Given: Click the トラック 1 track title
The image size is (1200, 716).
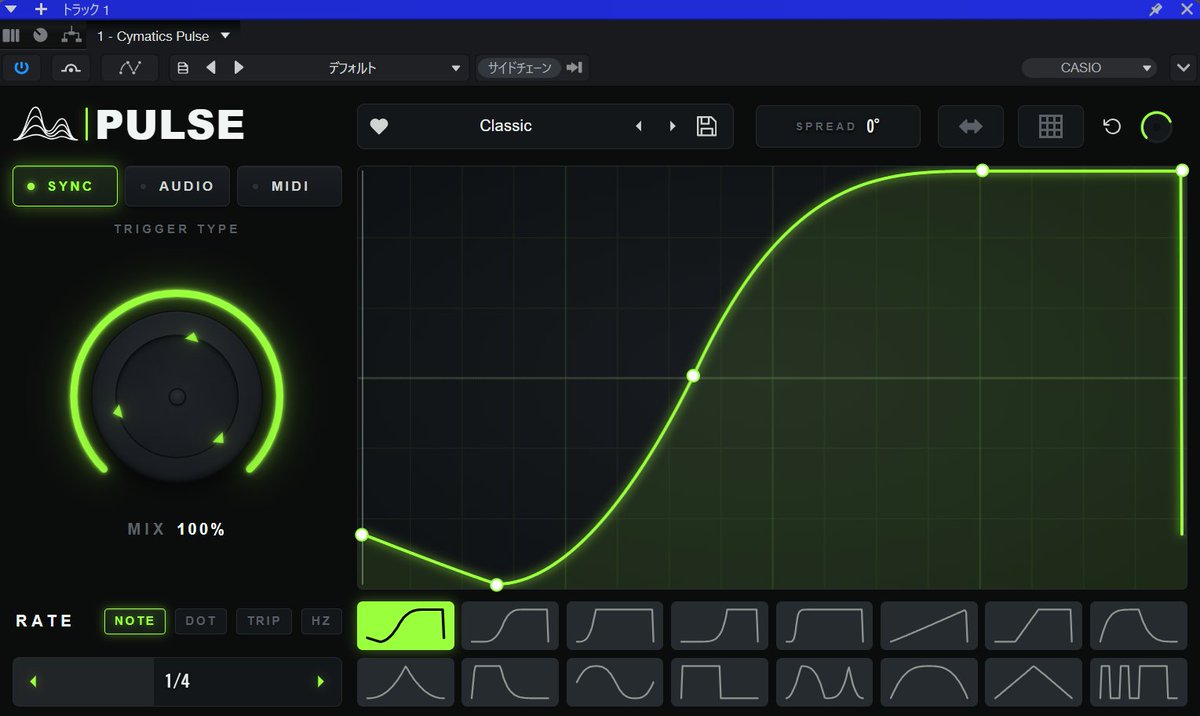Looking at the screenshot, I should (x=86, y=9).
